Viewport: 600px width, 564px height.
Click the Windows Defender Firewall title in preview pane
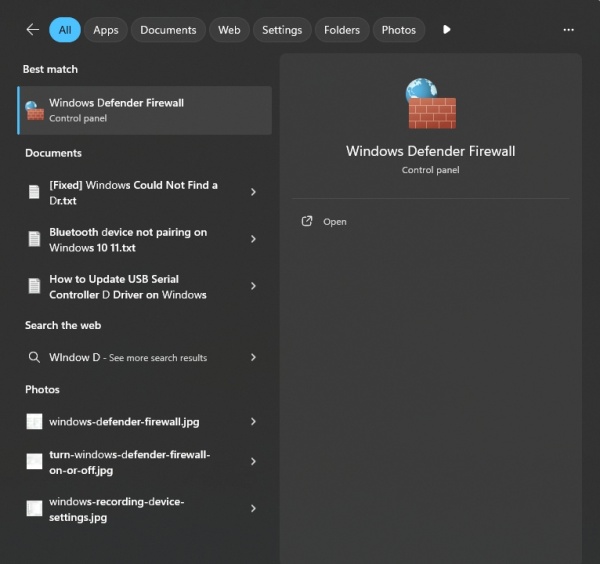coord(430,151)
